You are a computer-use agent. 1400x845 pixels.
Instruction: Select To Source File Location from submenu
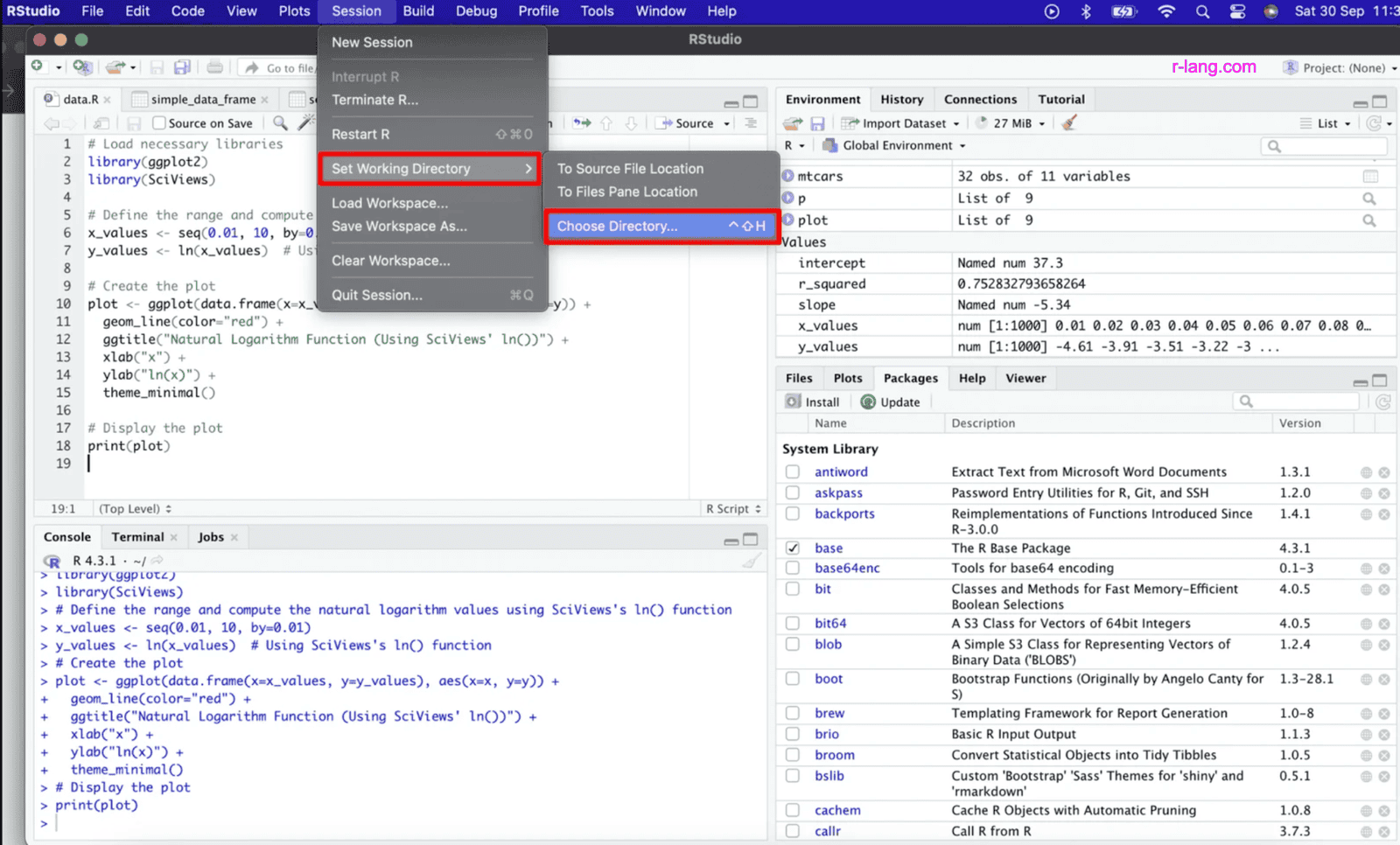click(x=631, y=168)
